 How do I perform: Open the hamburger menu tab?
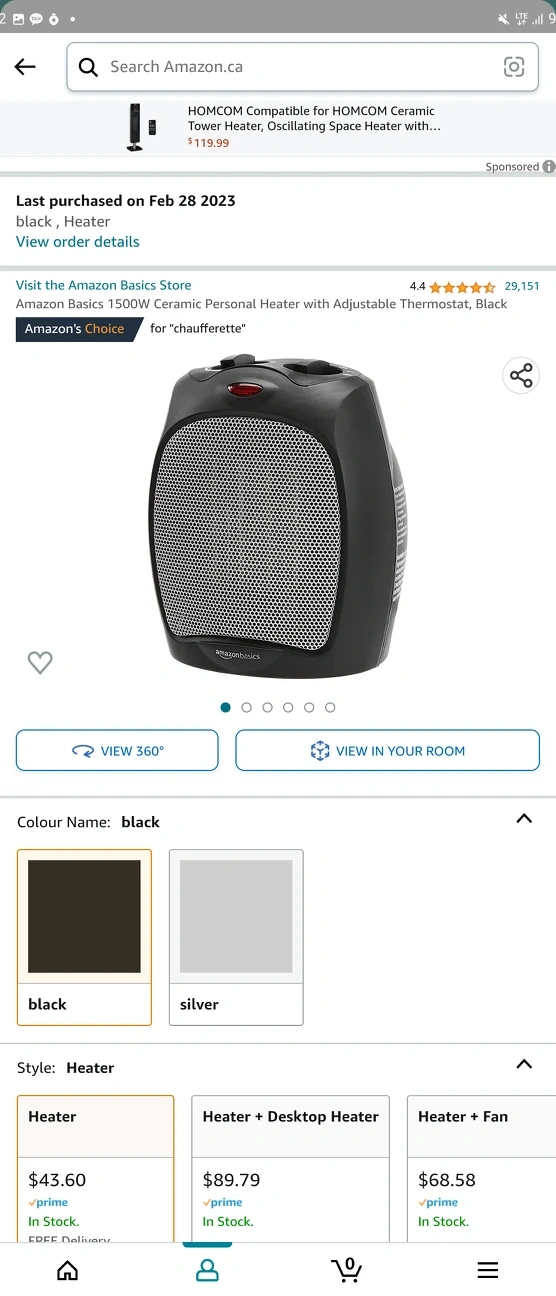click(x=487, y=1270)
